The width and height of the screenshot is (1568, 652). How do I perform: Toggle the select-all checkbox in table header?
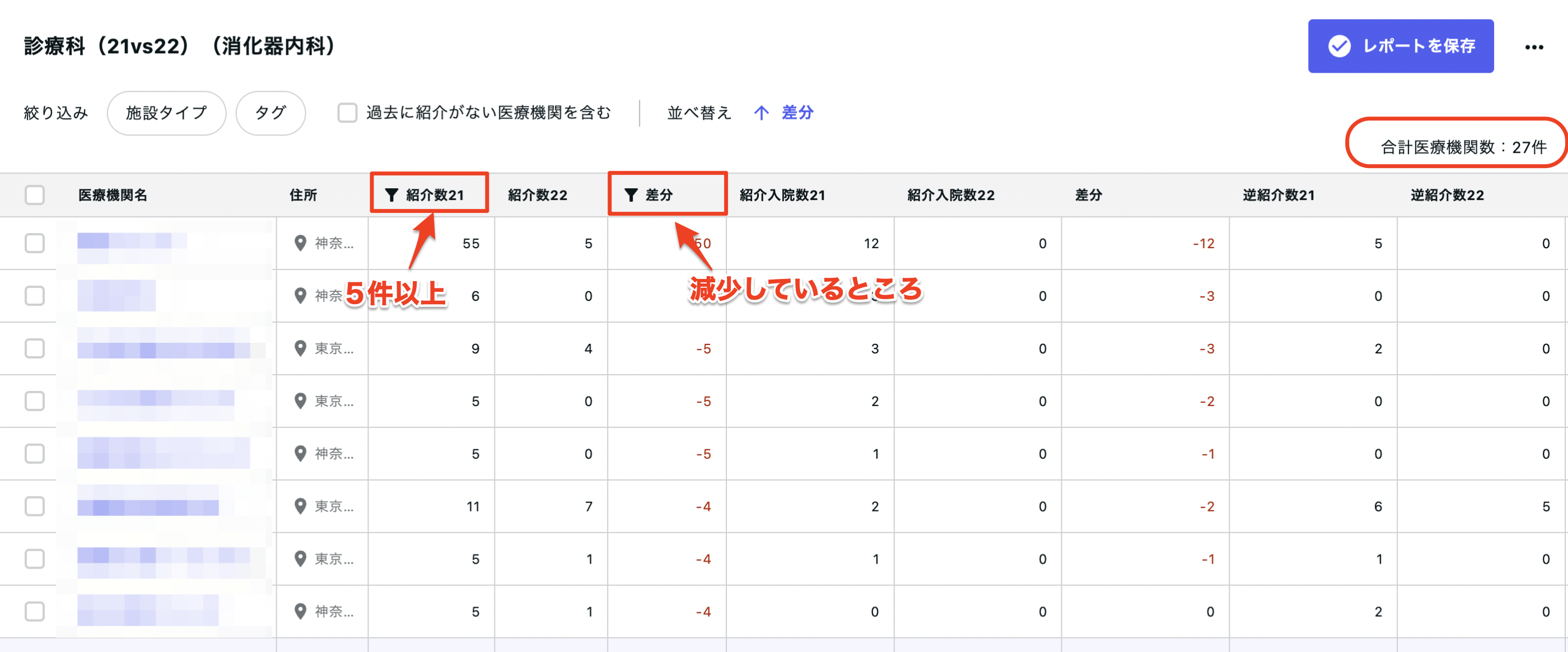[35, 195]
